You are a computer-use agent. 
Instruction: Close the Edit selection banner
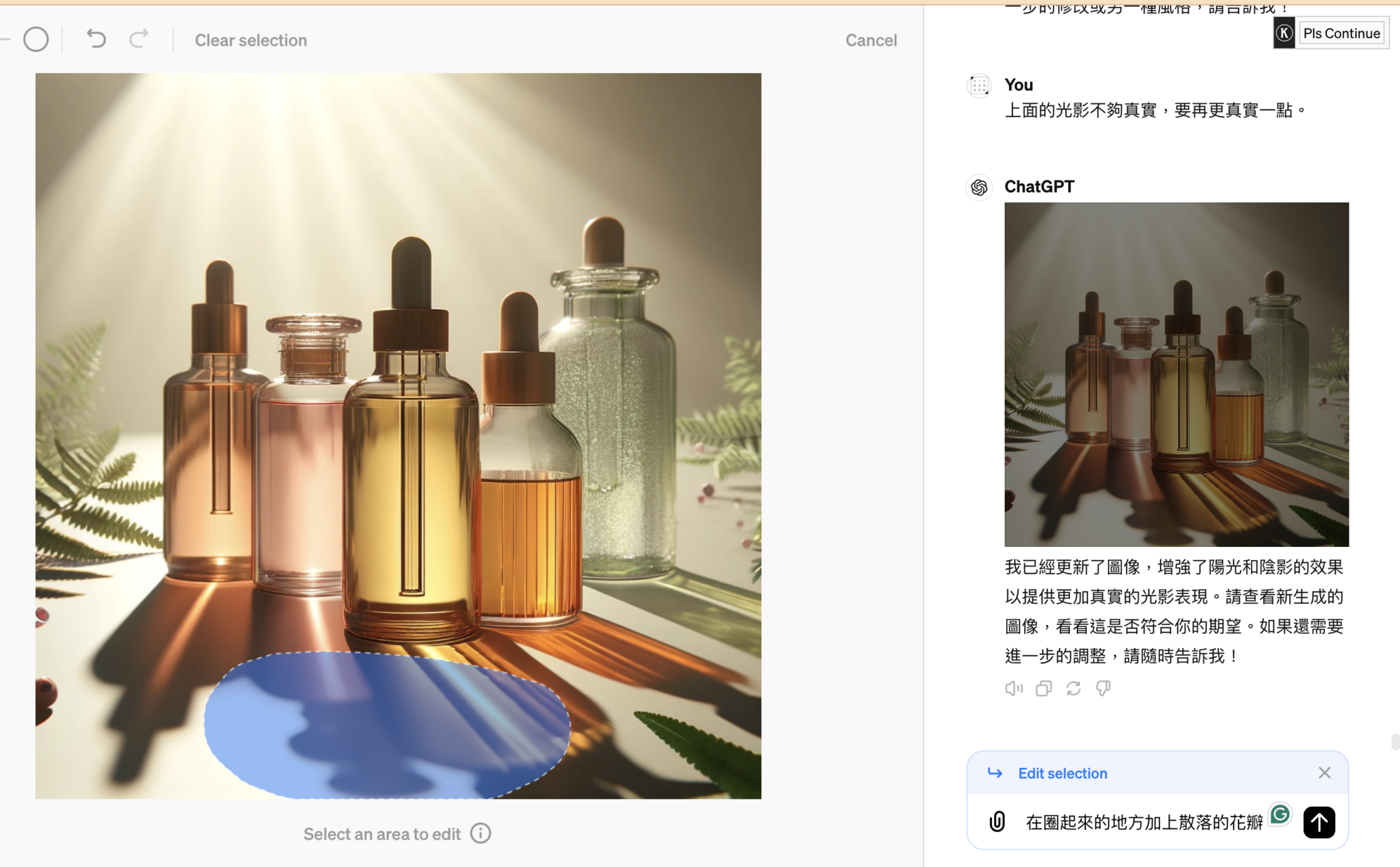1324,773
